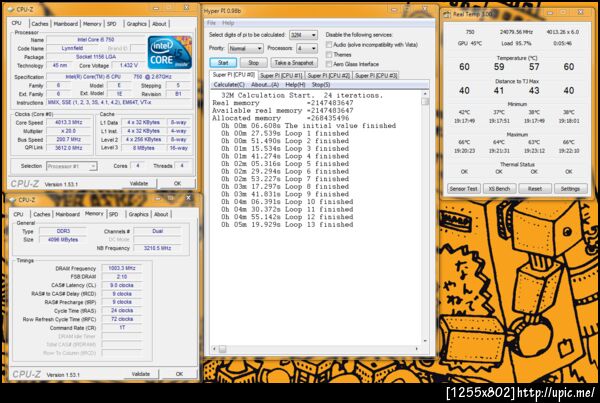The image size is (600, 403).
Task: Open the Help menu in Hyper PI
Action: pyautogui.click(x=228, y=23)
